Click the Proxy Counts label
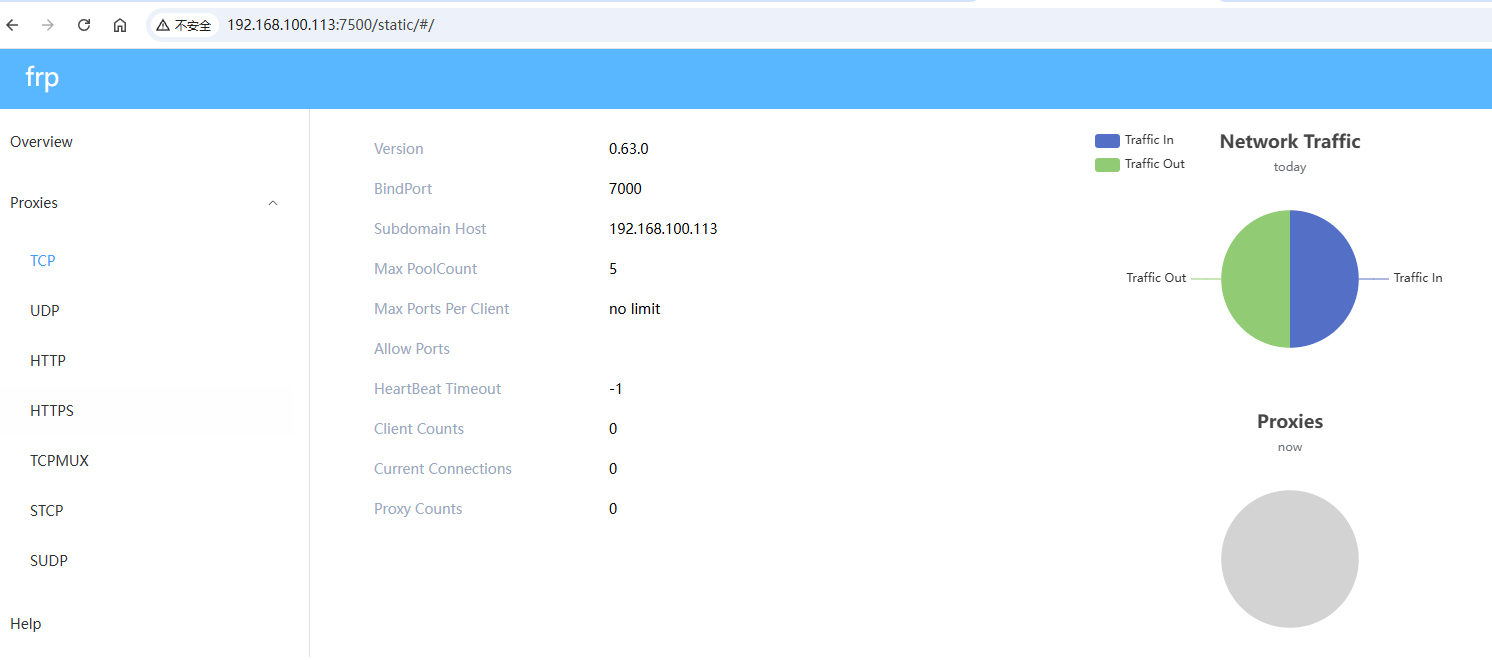This screenshot has height=660, width=1492. click(x=418, y=509)
